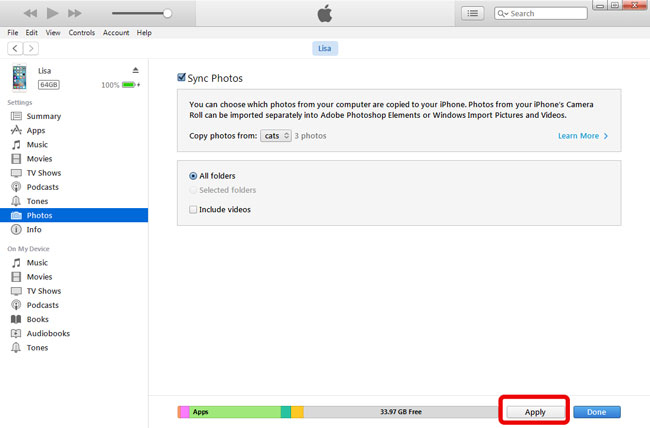The width and height of the screenshot is (650, 428).
Task: Click the iPhone device thumbnail
Action: point(19,78)
